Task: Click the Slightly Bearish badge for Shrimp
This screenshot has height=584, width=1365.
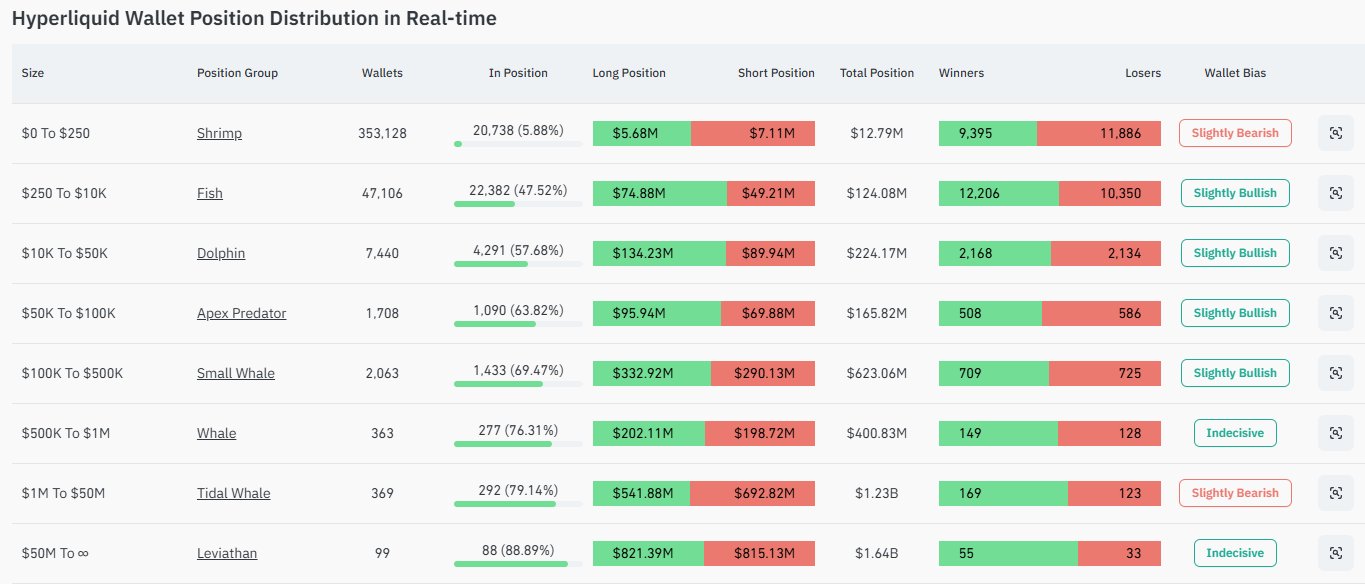Action: (x=1235, y=133)
